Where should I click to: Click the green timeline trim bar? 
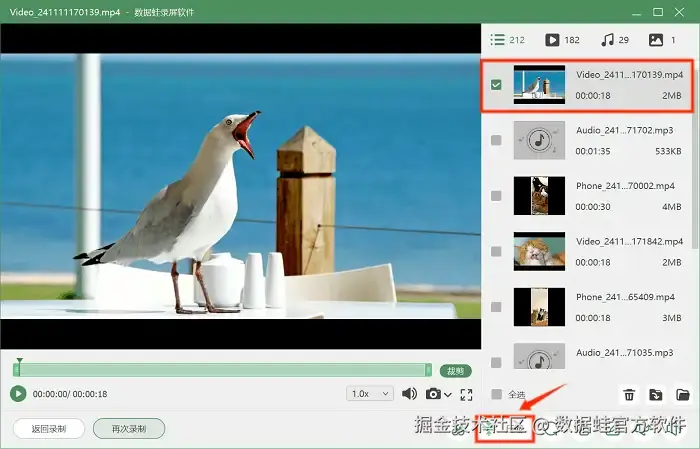tap(223, 370)
